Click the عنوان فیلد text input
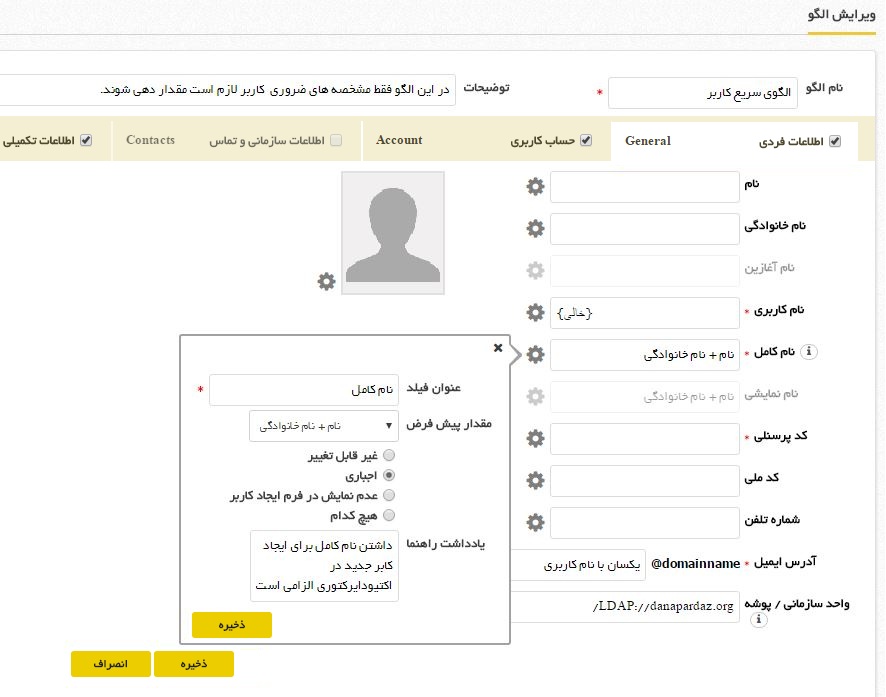The width and height of the screenshot is (886, 697). (x=303, y=389)
